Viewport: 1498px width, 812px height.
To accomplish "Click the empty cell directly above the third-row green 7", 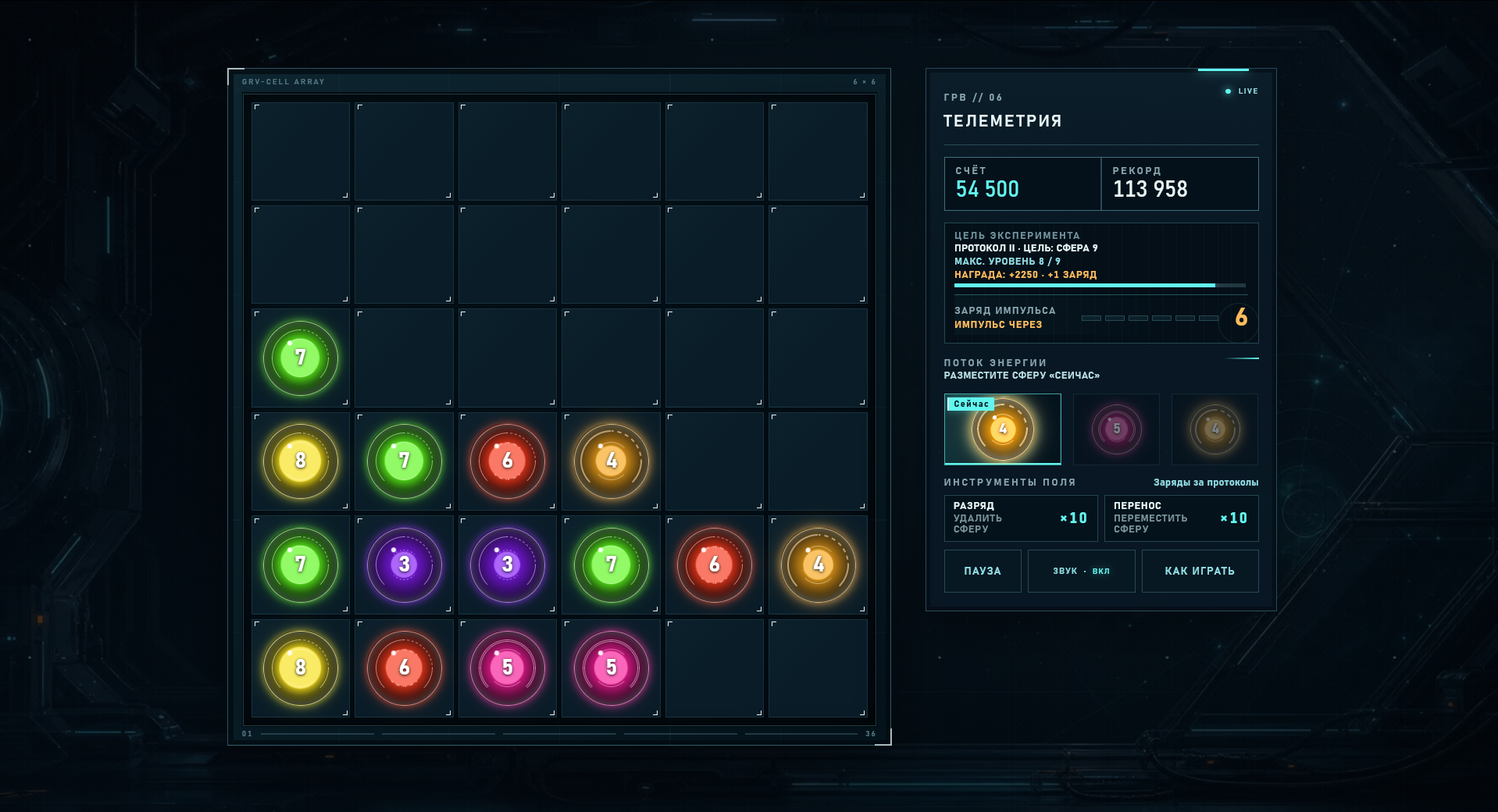I will pos(301,255).
